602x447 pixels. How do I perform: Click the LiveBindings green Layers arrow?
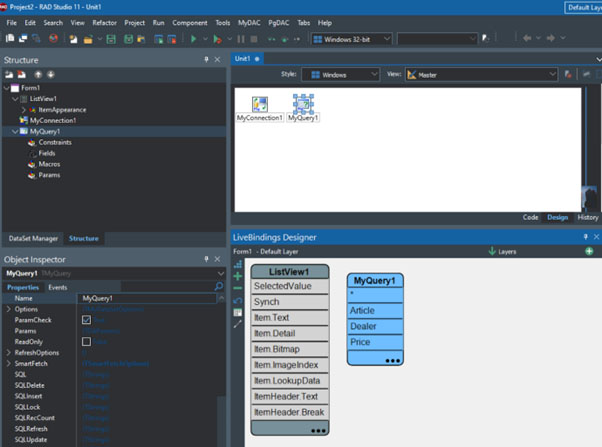tap(492, 251)
